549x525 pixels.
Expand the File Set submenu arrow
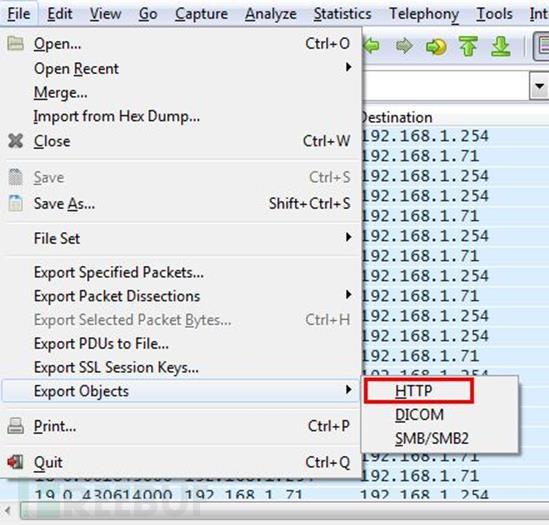tap(348, 237)
